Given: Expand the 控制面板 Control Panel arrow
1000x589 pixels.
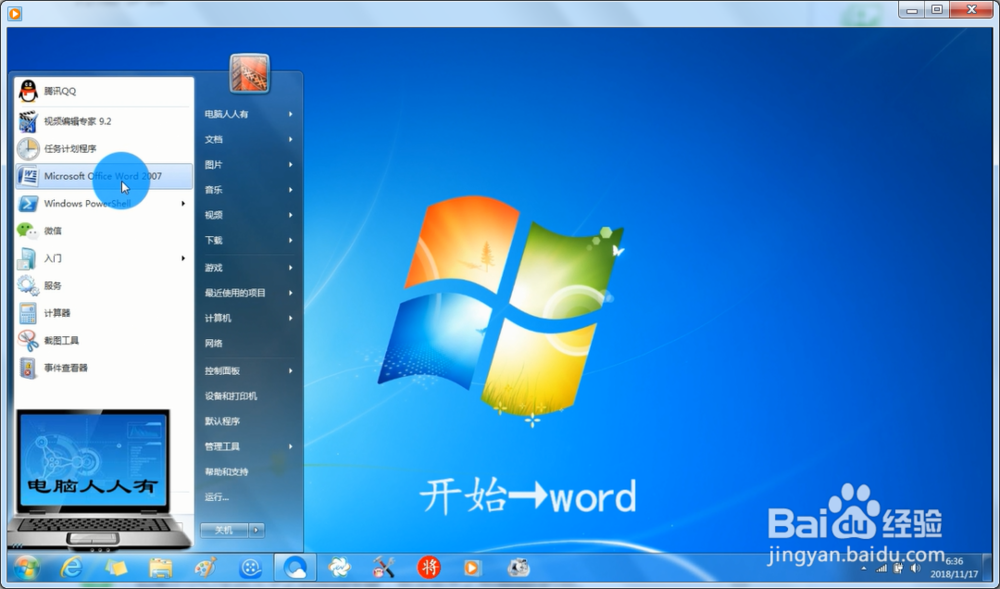Looking at the screenshot, I should (x=290, y=370).
